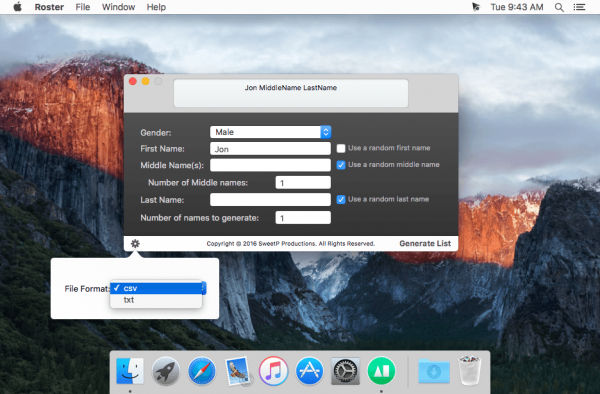600x394 pixels.
Task: Click the Number of names to generate field
Action: (303, 218)
